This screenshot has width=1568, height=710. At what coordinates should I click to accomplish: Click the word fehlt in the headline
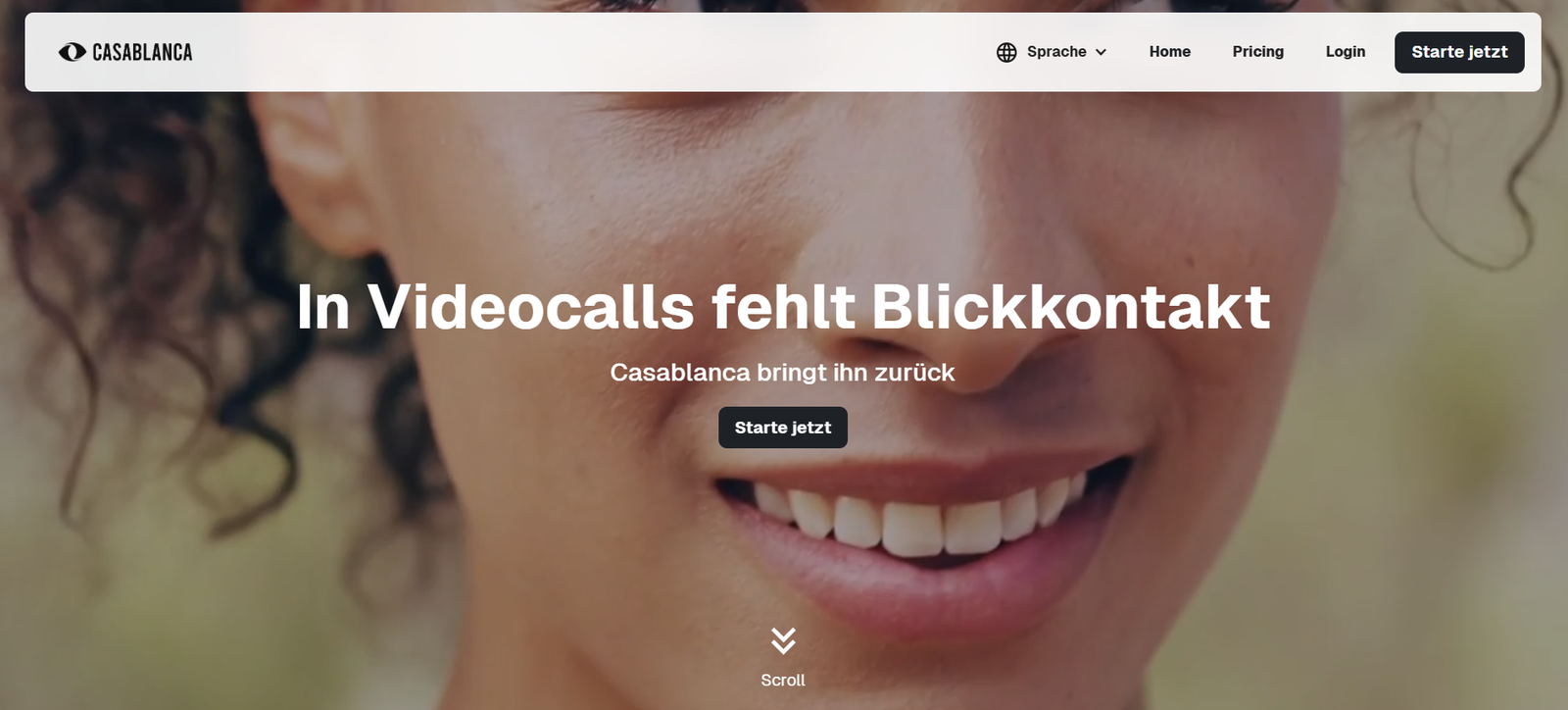[x=783, y=307]
